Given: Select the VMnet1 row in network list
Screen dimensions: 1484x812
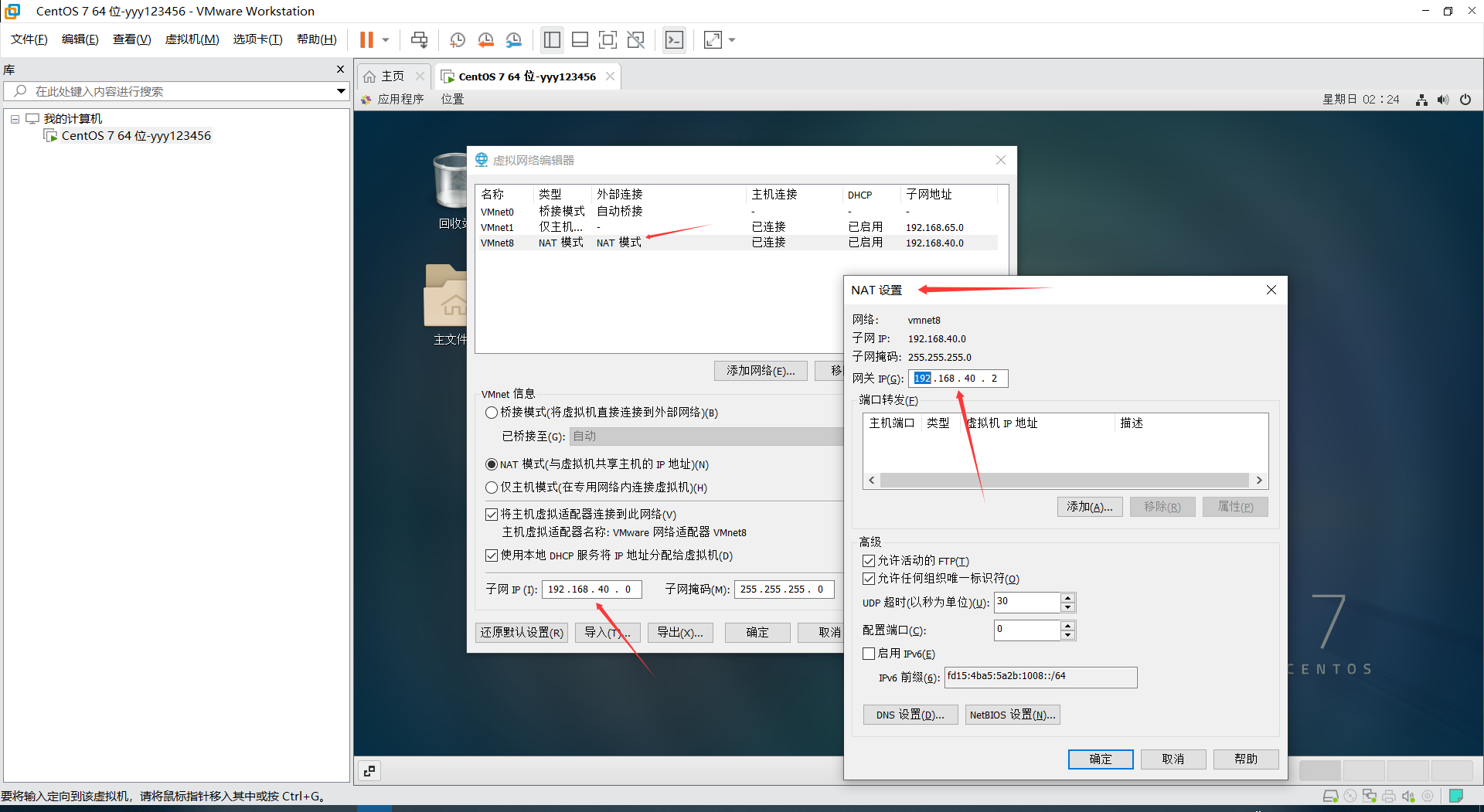Looking at the screenshot, I should click(738, 227).
